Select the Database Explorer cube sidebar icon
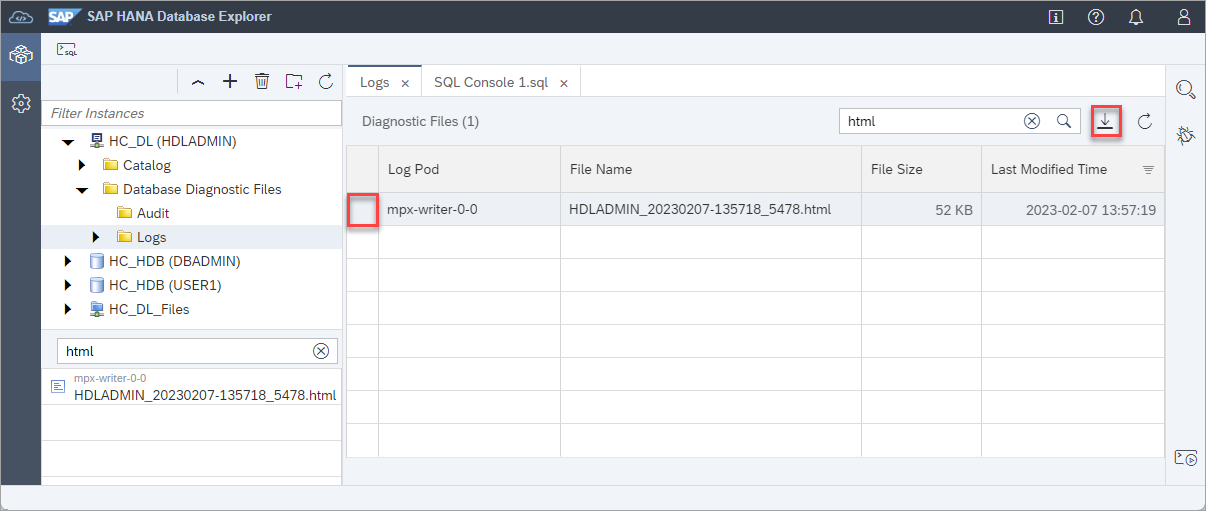 20,56
